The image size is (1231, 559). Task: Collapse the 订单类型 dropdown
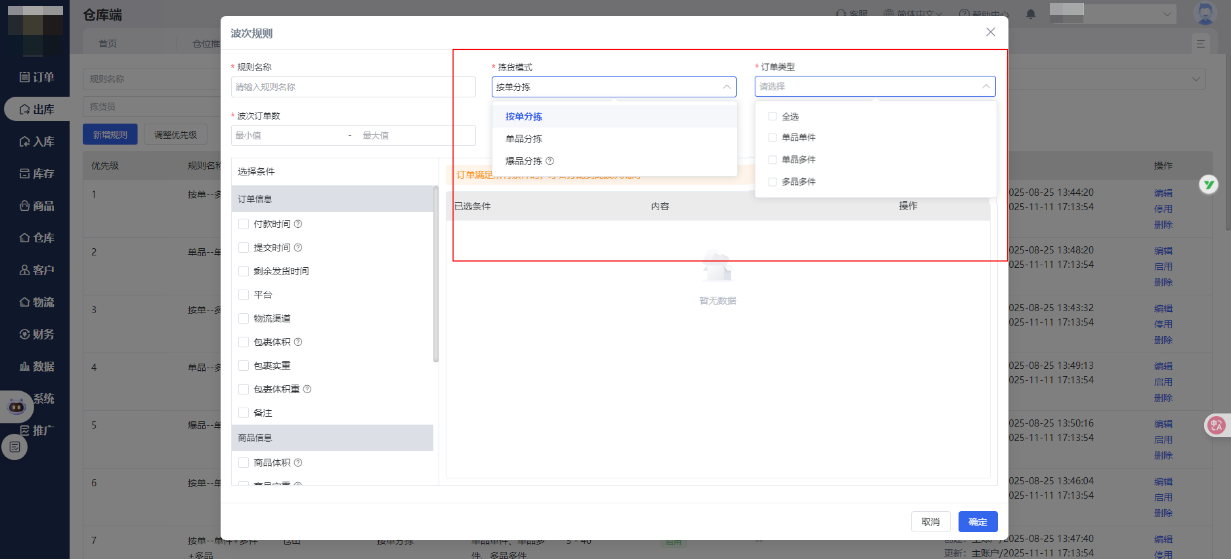(x=986, y=87)
